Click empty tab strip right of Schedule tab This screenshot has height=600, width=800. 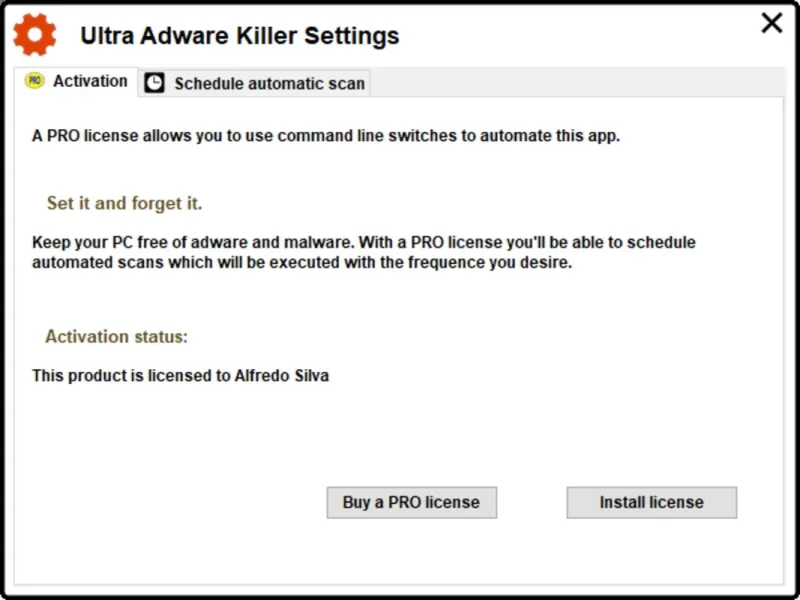pyautogui.click(x=570, y=83)
